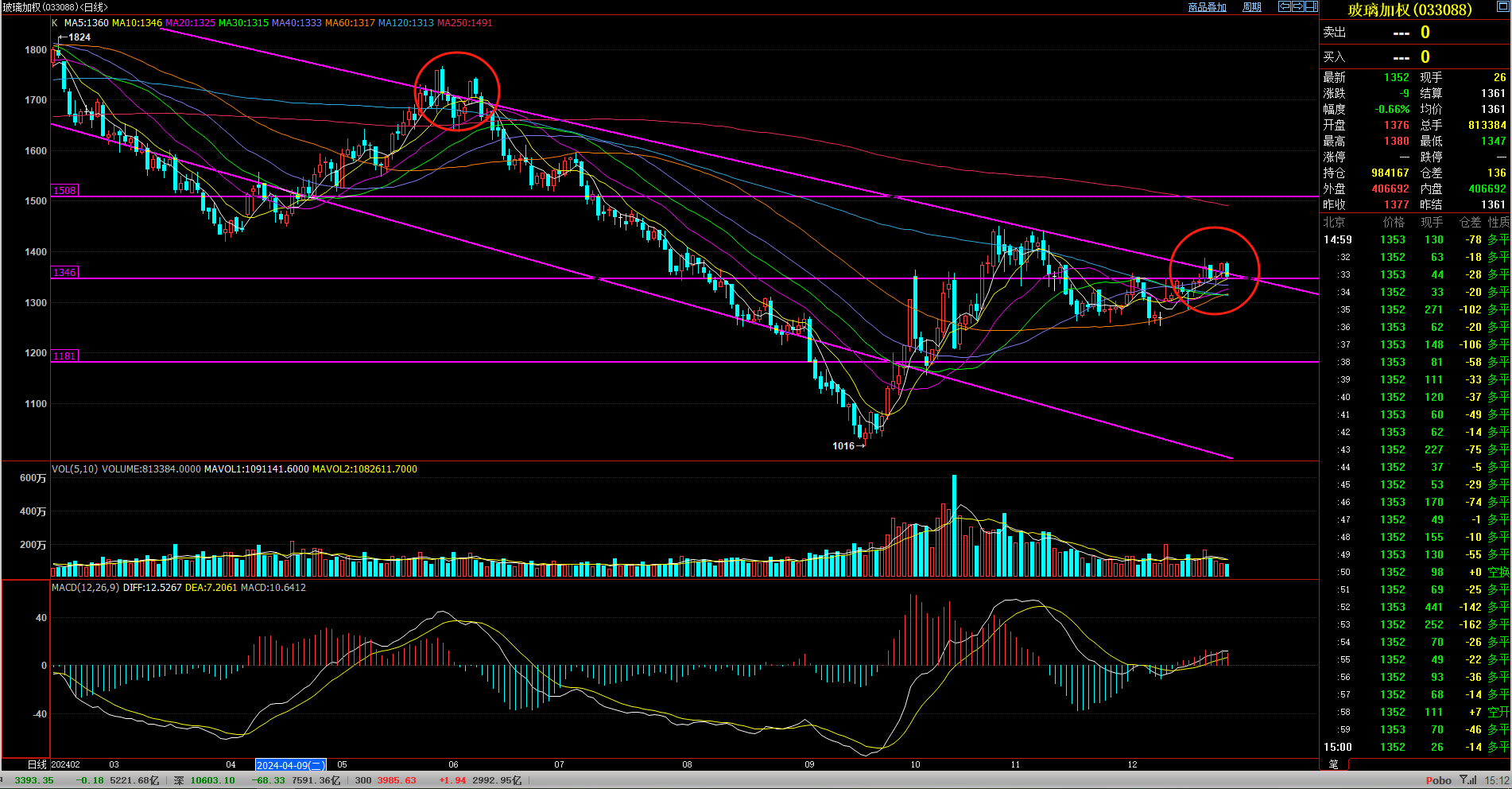The image size is (1512, 789).
Task: Toggle the side panel layout icon
Action: point(1311,6)
